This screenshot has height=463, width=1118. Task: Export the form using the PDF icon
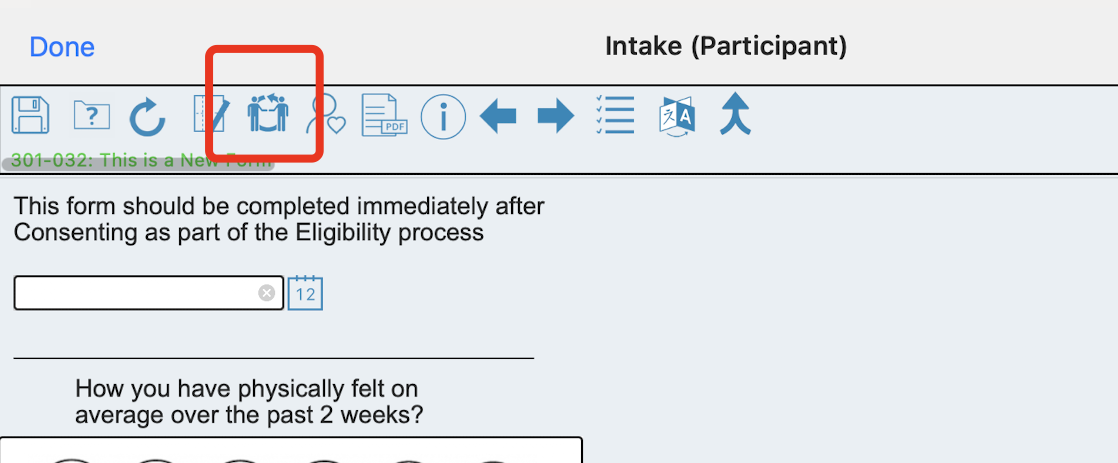[x=385, y=115]
